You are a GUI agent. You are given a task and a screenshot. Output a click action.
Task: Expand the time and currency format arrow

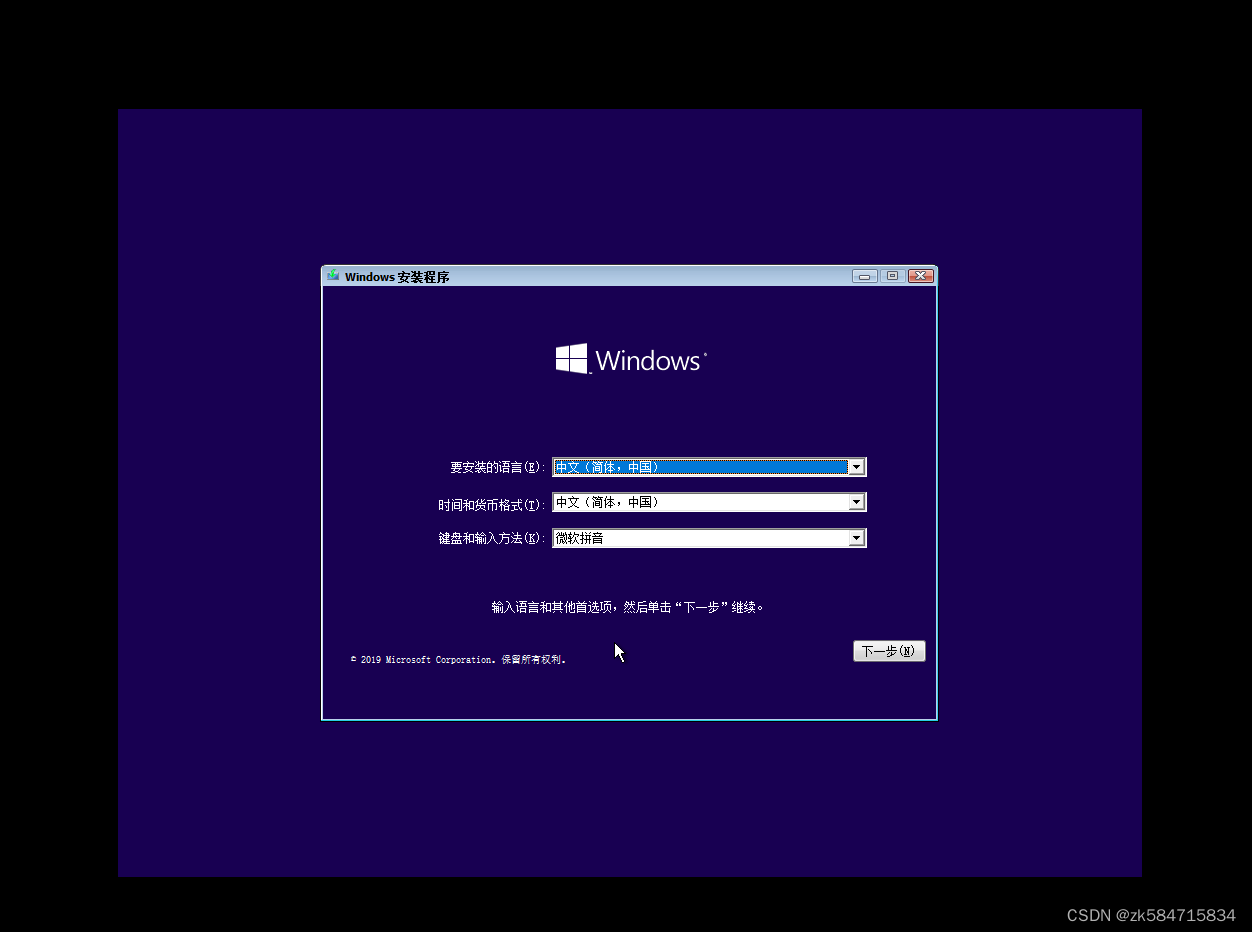(x=856, y=503)
